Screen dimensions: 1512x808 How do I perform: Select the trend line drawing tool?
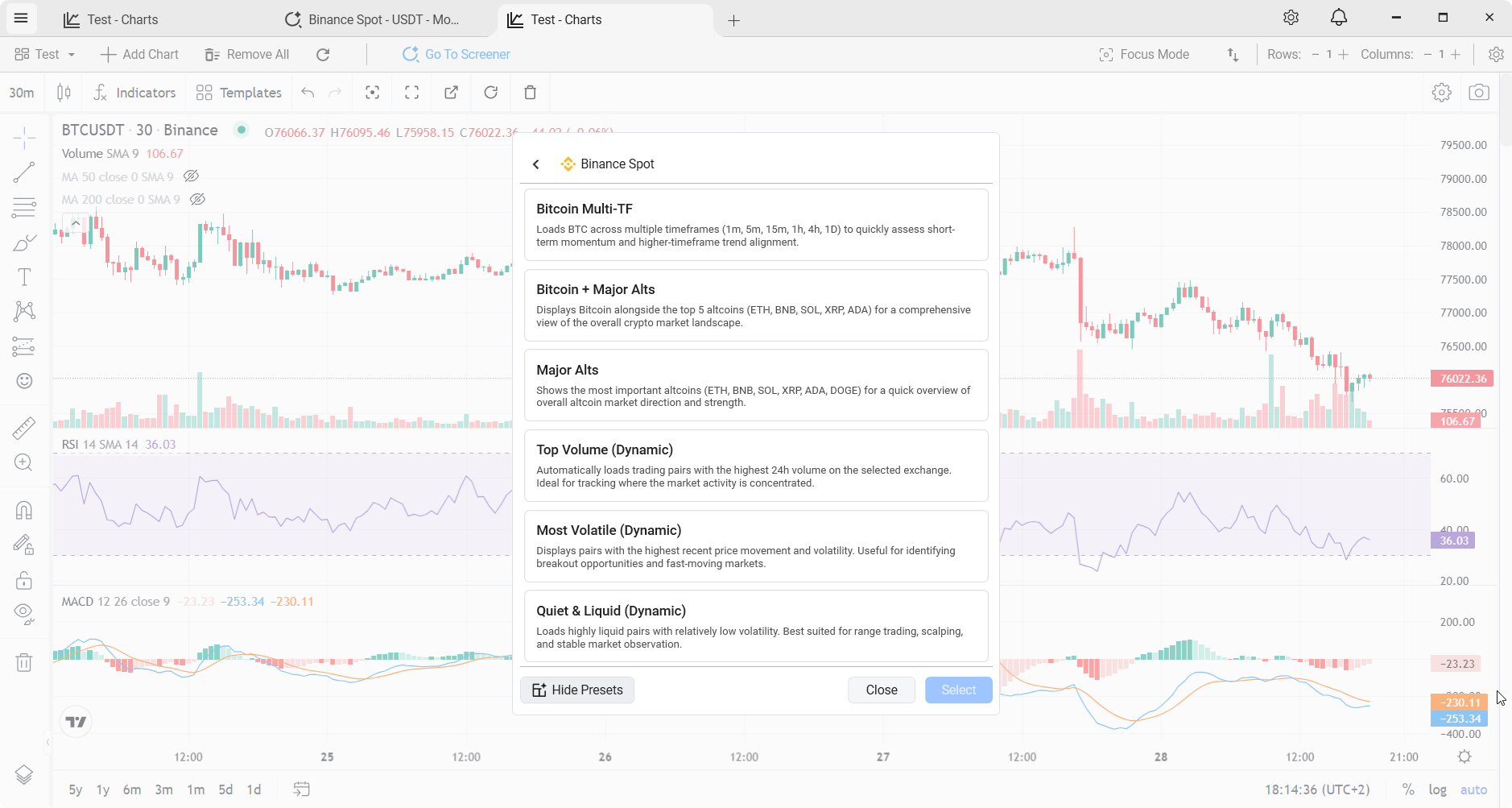24,172
